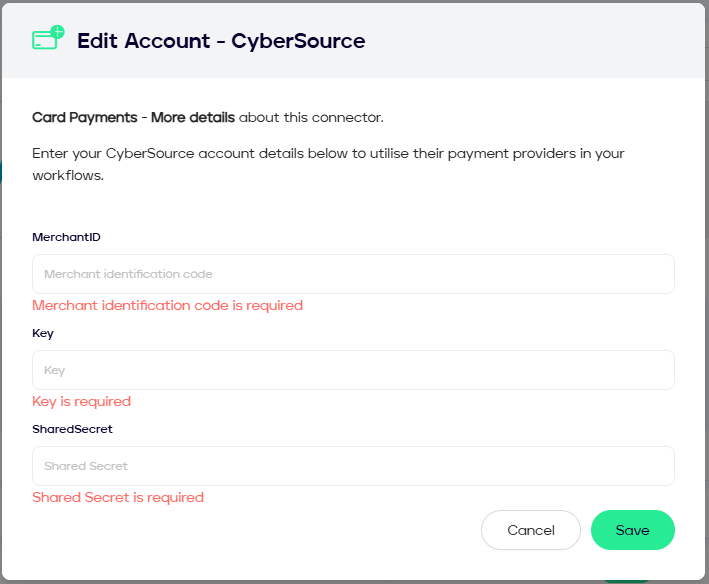Click the dimmed backdrop below the dialog
The height and width of the screenshot is (584, 709).
pos(300,581)
